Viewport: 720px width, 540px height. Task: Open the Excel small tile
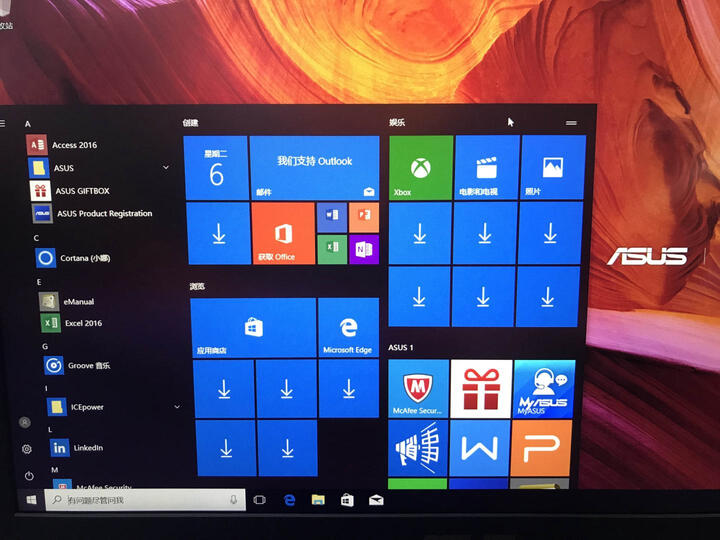point(332,248)
